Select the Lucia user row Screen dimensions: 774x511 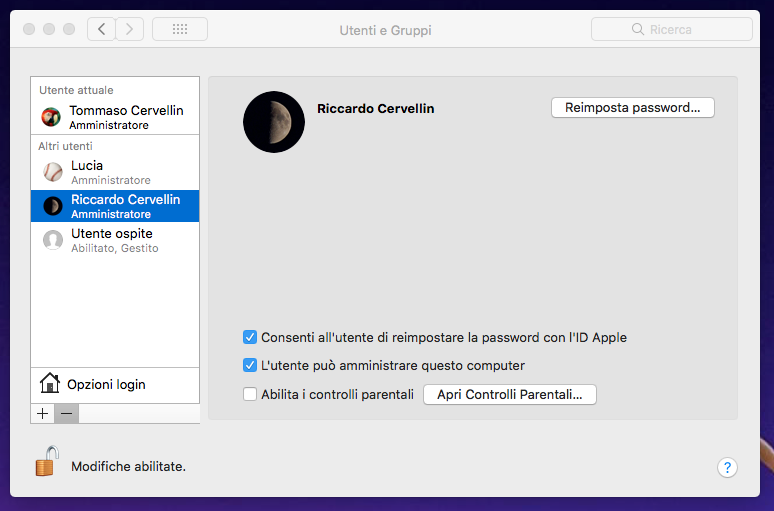(115, 172)
